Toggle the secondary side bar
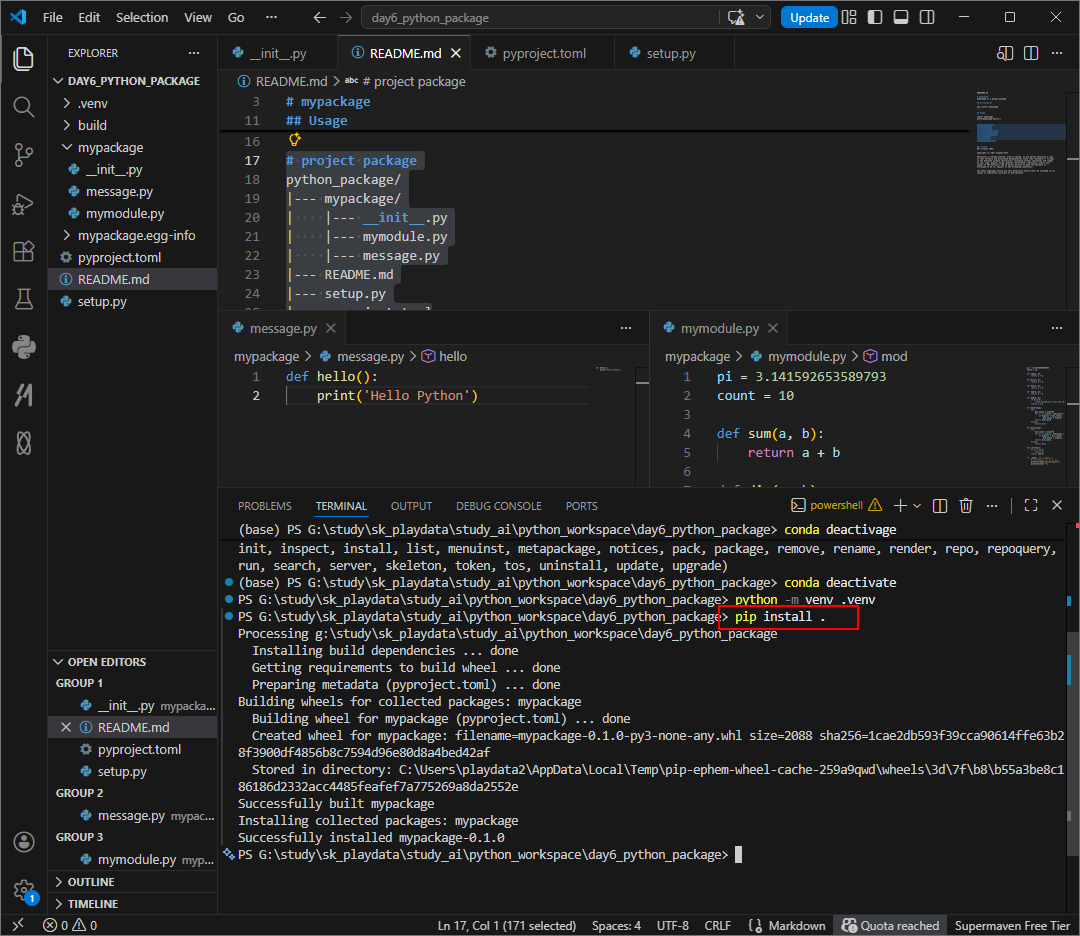The width and height of the screenshot is (1080, 936). point(927,17)
